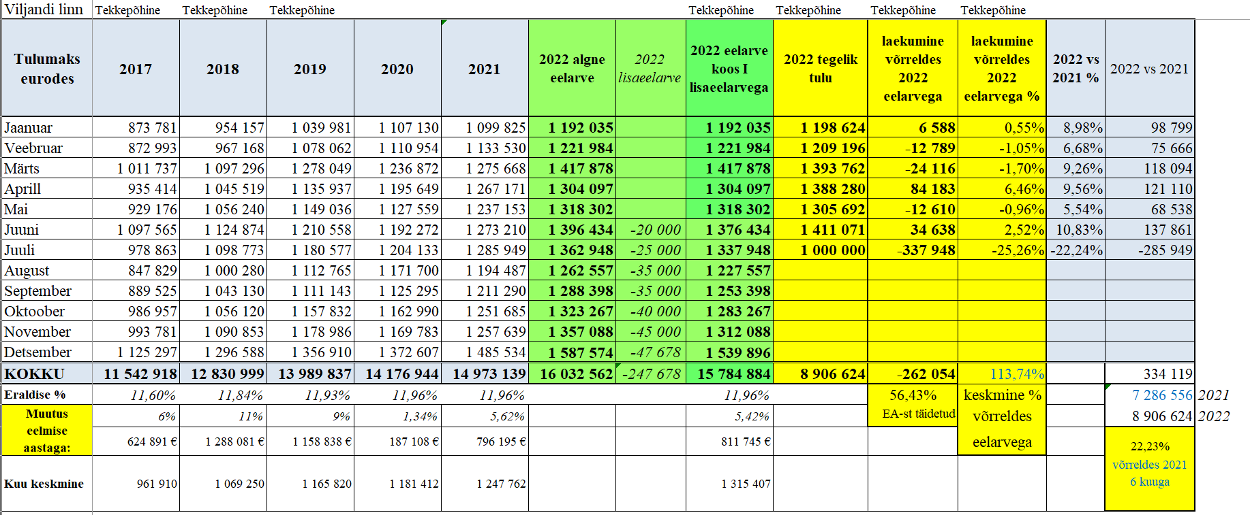This screenshot has height=515, width=1250.
Task: Click the 1,34% change cell under 2020
Action: point(397,415)
